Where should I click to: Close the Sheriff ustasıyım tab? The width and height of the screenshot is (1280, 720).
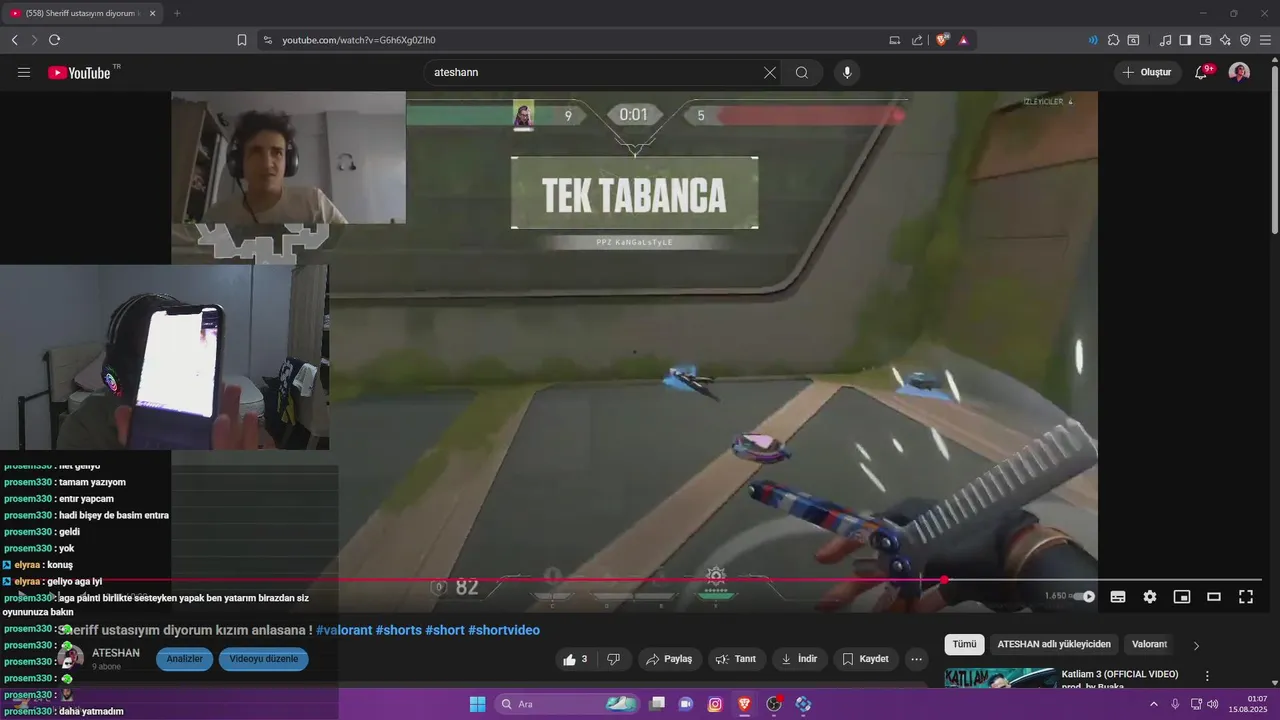(152, 13)
